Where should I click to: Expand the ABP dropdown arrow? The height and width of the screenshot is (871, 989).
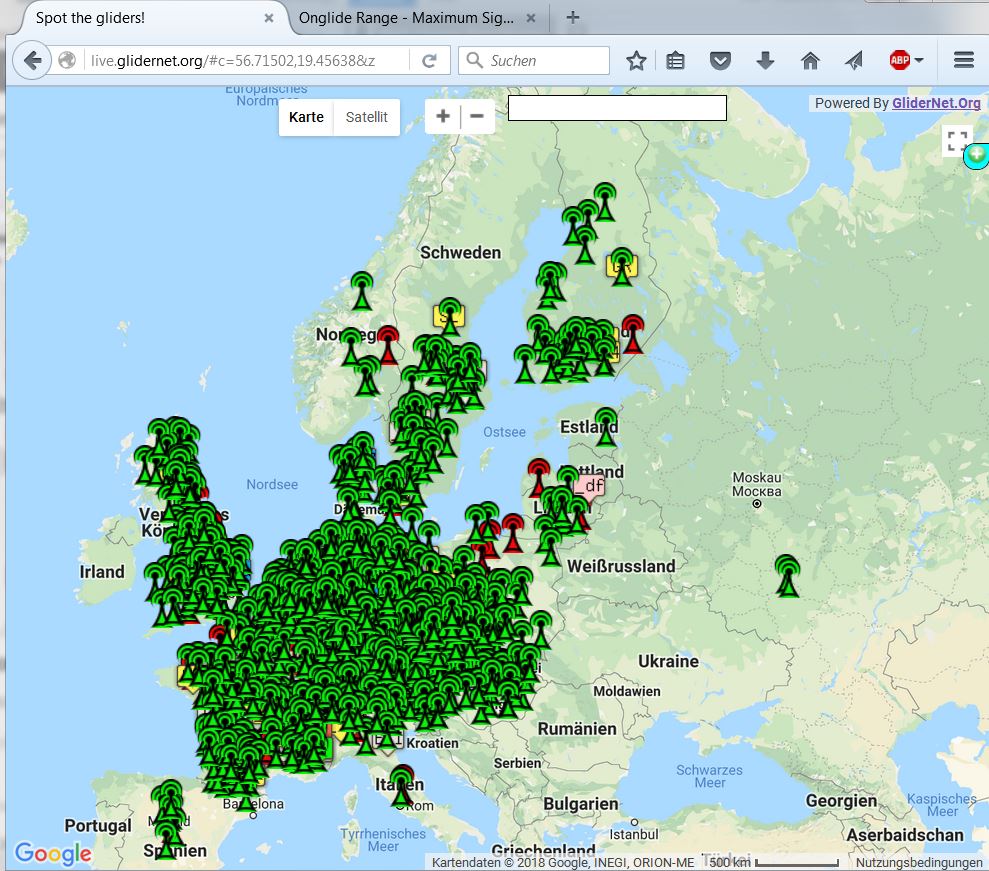pyautogui.click(x=919, y=61)
